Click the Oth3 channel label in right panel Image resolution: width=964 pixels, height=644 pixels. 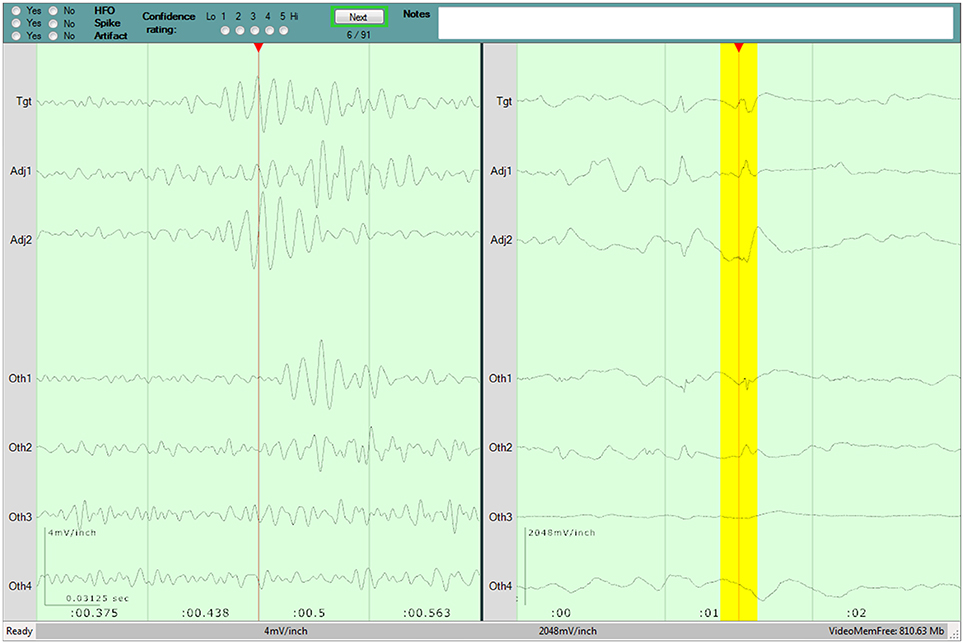[x=500, y=517]
